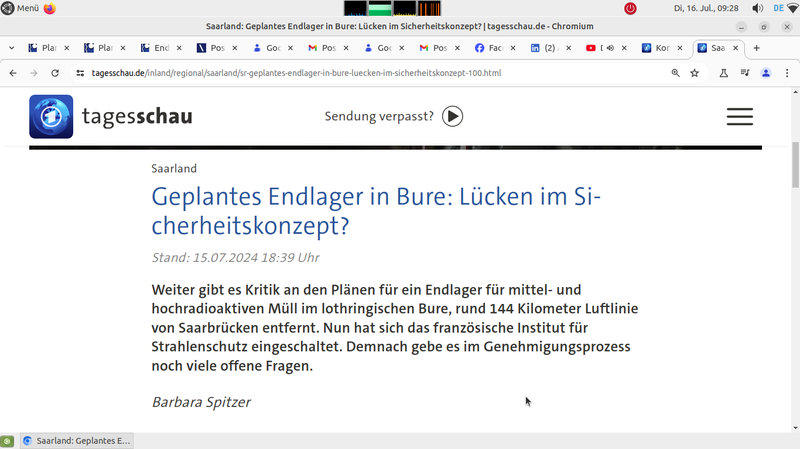Open the system volume control
The height and width of the screenshot is (449, 800).
coord(757,8)
